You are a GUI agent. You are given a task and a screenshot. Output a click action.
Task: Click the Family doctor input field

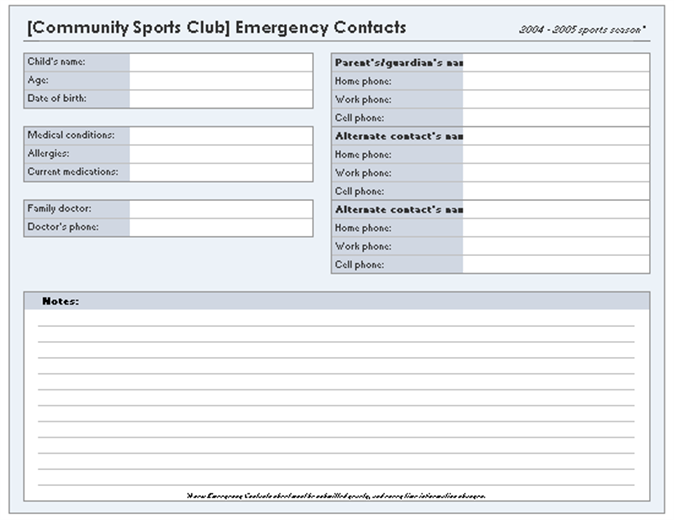click(220, 209)
